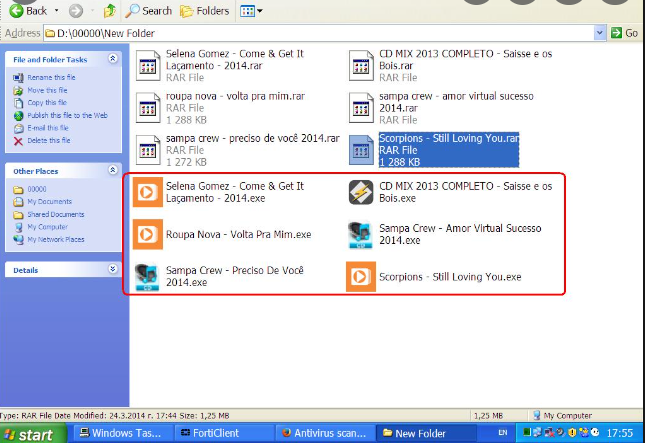
Task: Select Scorpions Still Loving You.rar icon
Action: tap(361, 150)
